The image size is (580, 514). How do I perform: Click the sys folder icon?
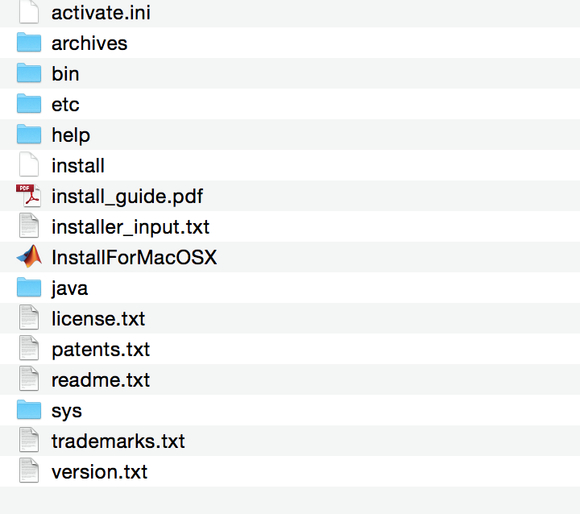point(29,410)
